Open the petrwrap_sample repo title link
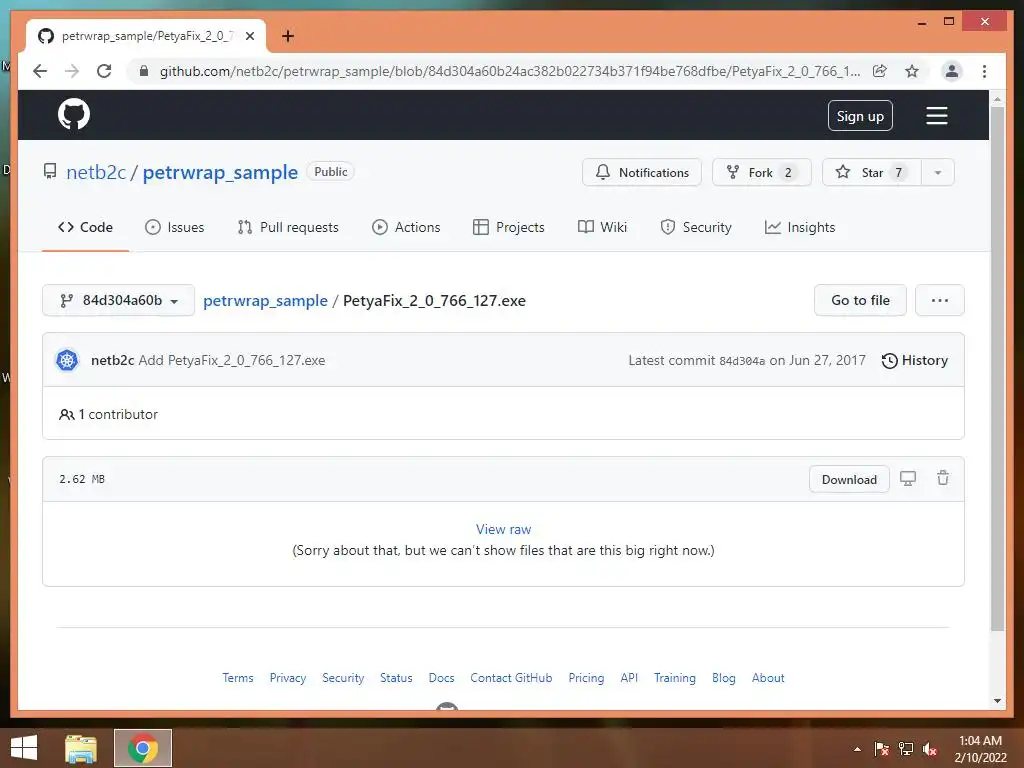The height and width of the screenshot is (768, 1024). (220, 172)
